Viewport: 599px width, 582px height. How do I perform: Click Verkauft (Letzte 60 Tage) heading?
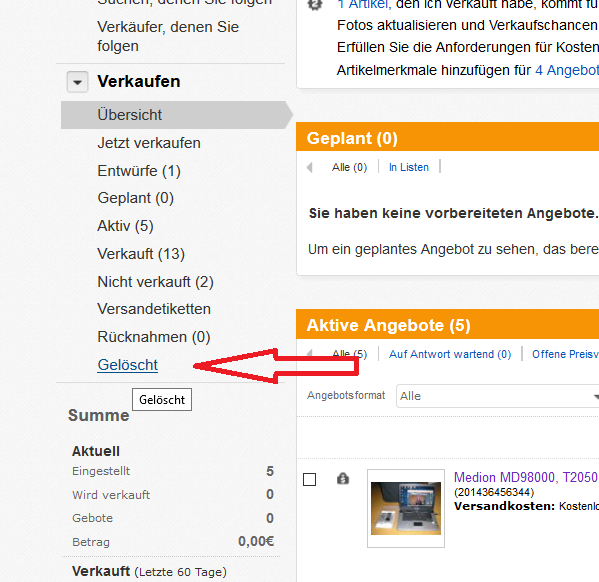(149, 572)
